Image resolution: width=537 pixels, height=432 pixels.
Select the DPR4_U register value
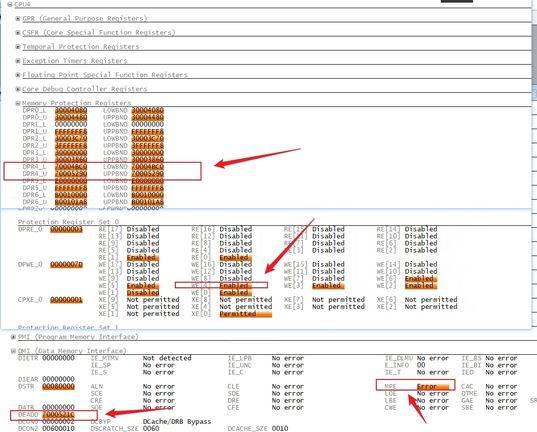[71, 174]
